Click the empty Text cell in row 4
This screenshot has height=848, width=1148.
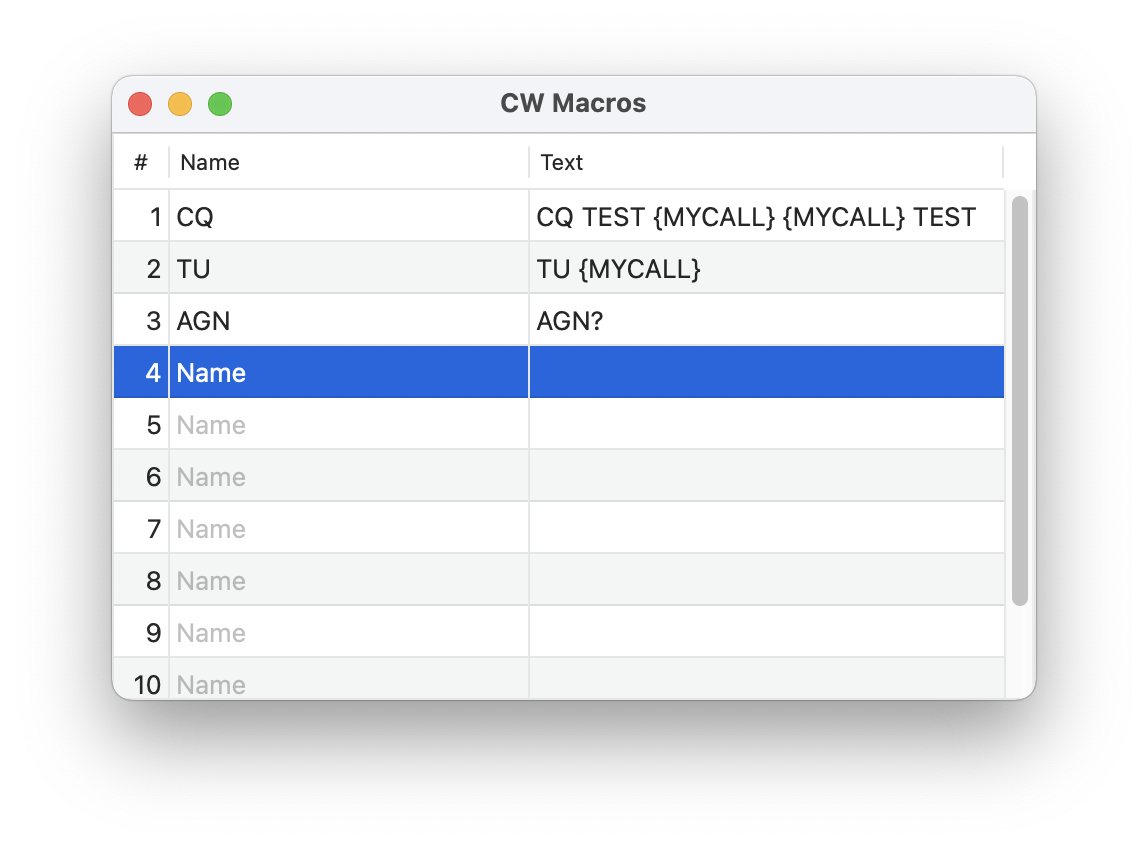click(766, 373)
